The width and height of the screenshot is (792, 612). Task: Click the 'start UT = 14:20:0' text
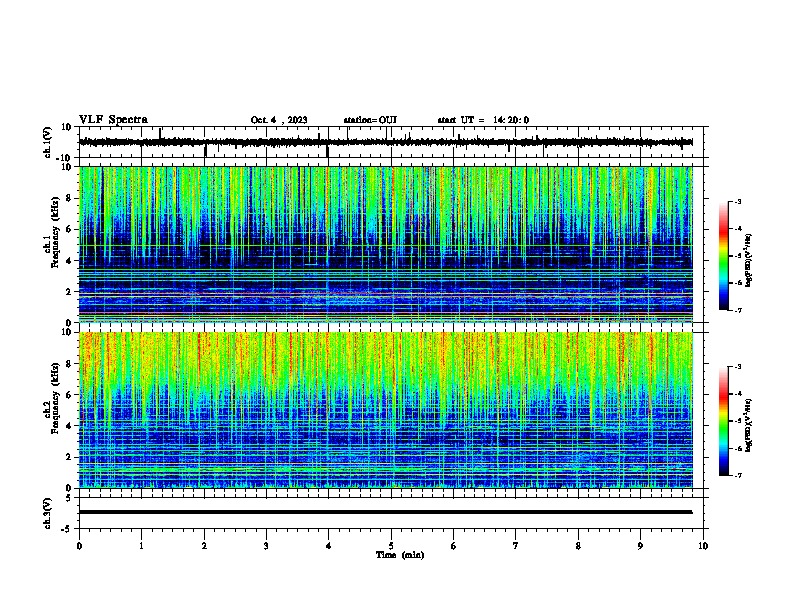tap(483, 120)
